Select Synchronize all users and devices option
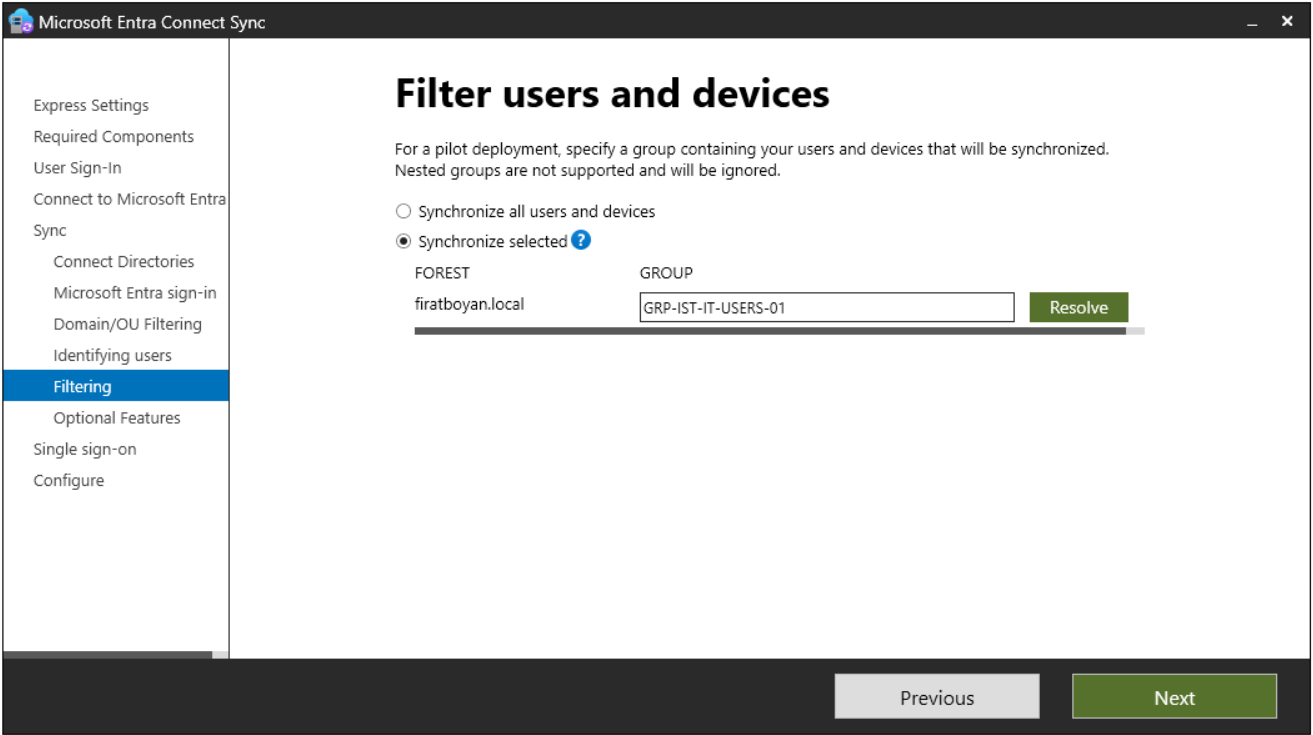Viewport: 1313px width, 735px height. 526,211
